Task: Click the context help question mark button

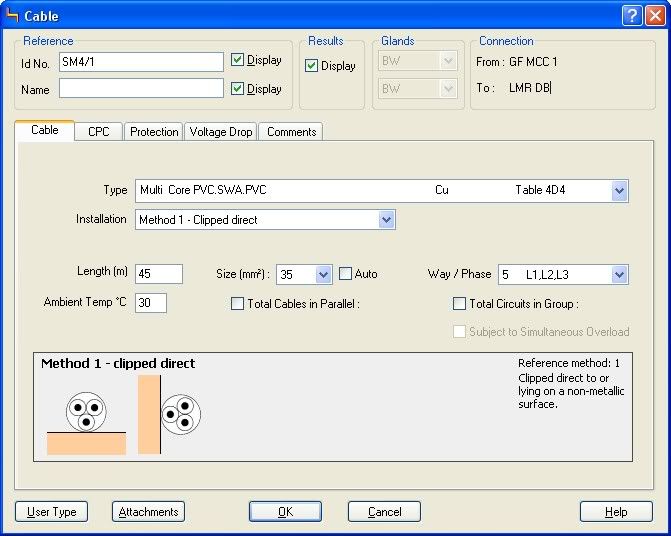Action: [x=632, y=16]
